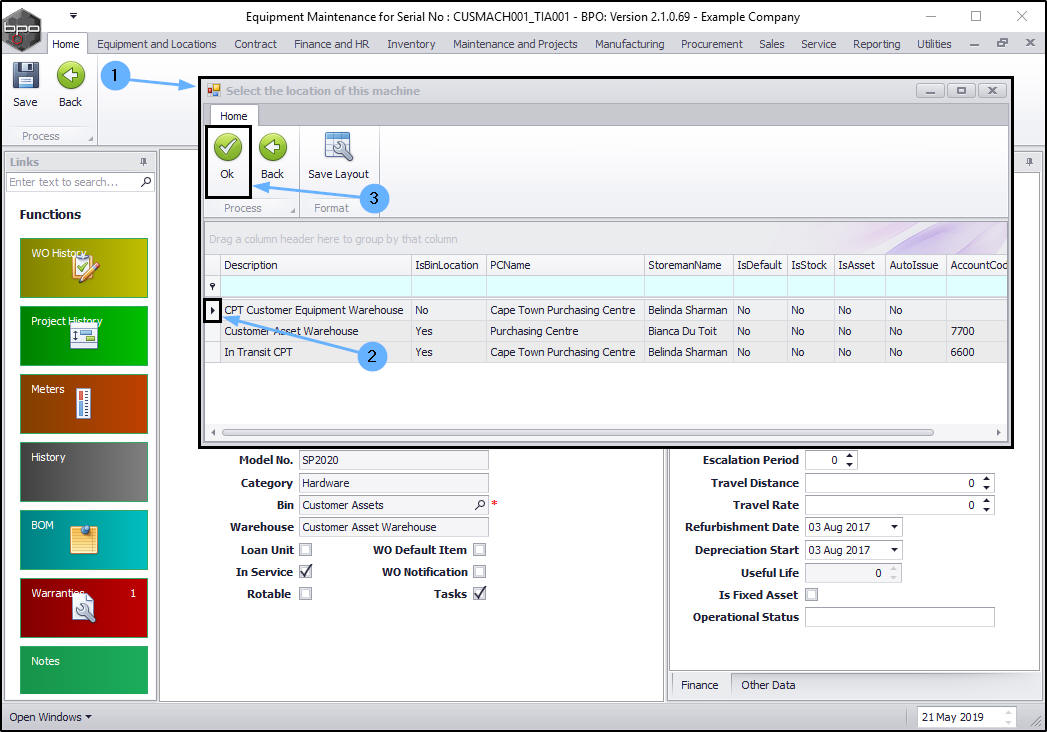This screenshot has width=1047, height=732.
Task: Click the green Ok checkmark icon in dialog
Action: 227,148
